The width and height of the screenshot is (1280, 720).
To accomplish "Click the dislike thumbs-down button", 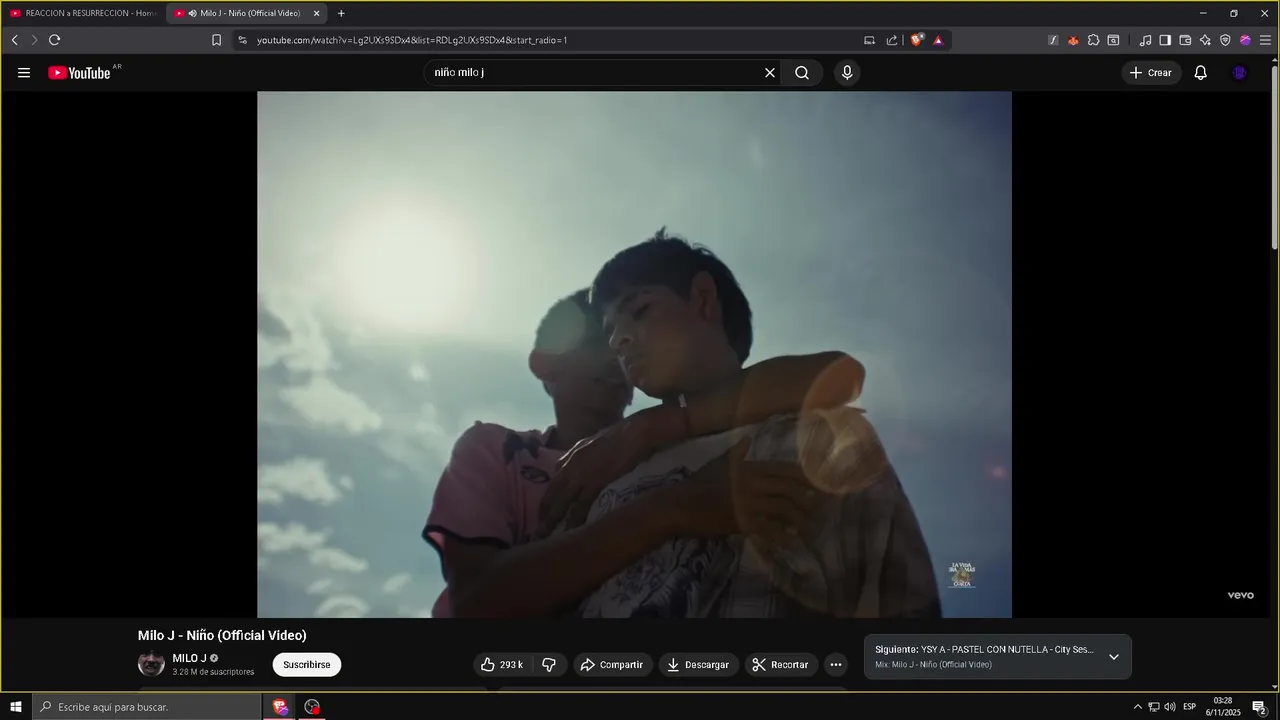I will pos(549,665).
